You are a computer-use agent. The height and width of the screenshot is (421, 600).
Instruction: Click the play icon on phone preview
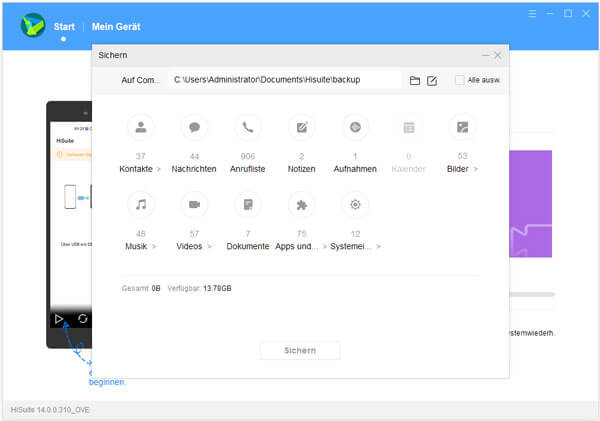(x=59, y=319)
